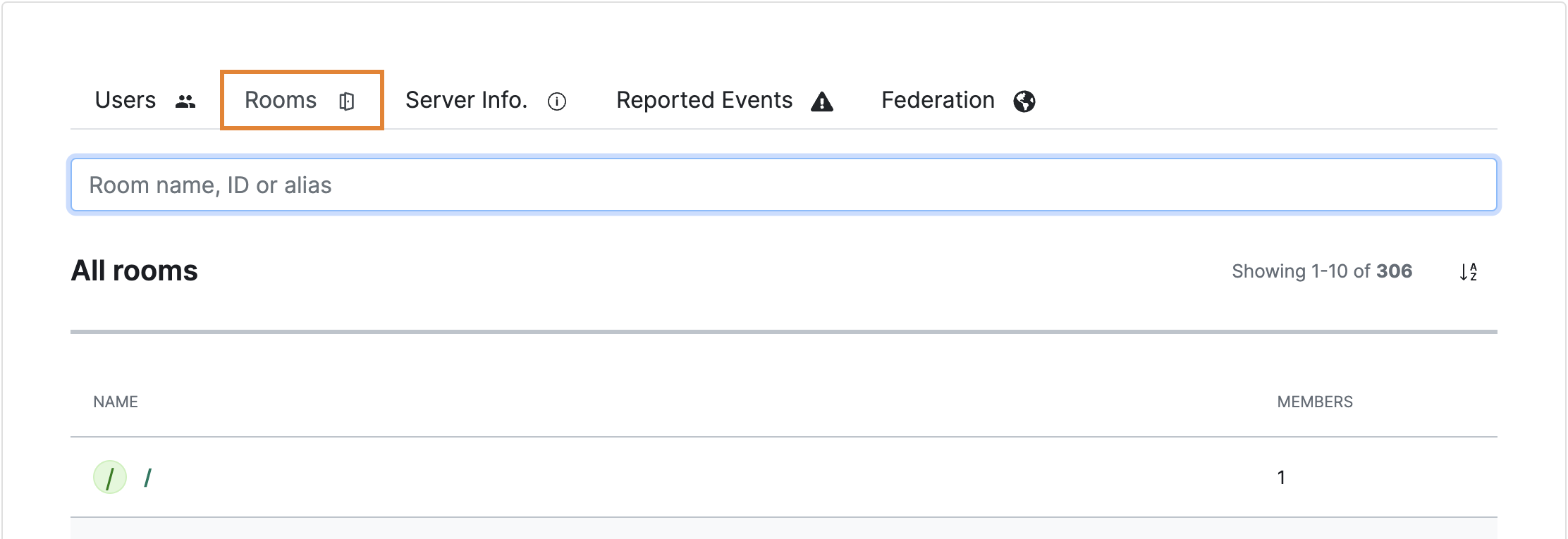Screen dimensions: 1568x539
Task: Go to the Reported Events tab
Action: 704,100
